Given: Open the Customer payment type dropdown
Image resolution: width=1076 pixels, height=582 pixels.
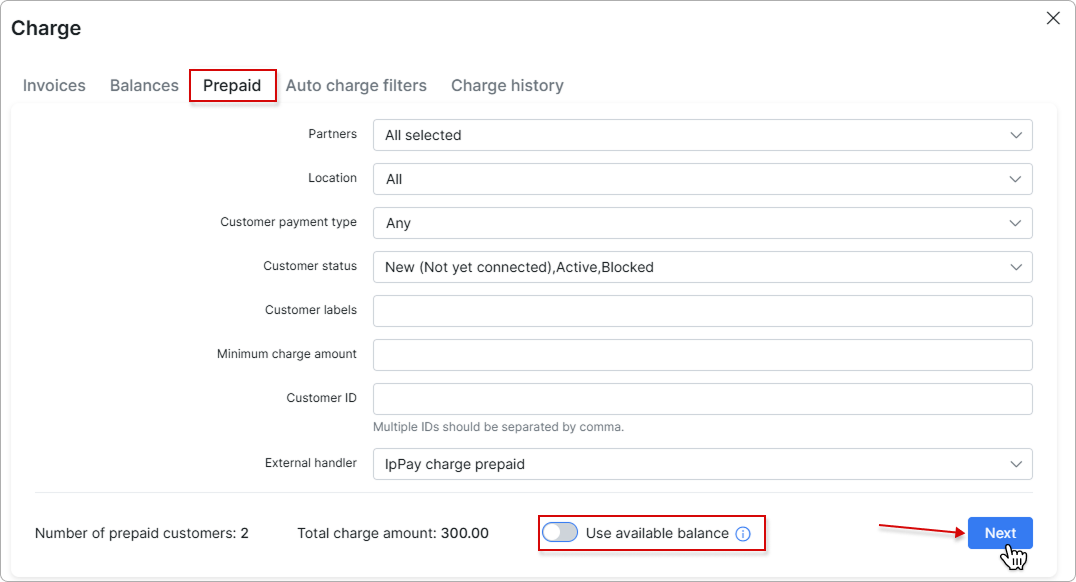Looking at the screenshot, I should pos(702,223).
